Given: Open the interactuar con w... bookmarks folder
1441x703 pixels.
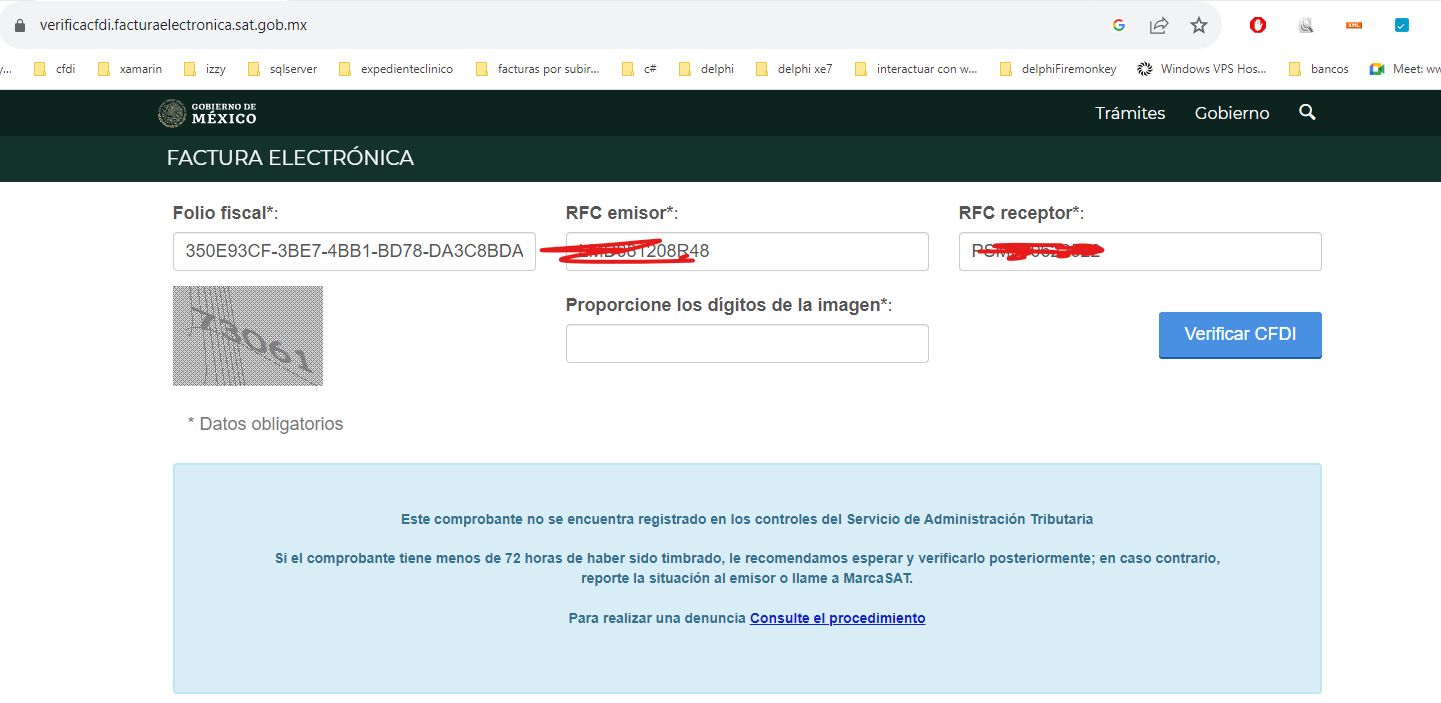Looking at the screenshot, I should 916,69.
